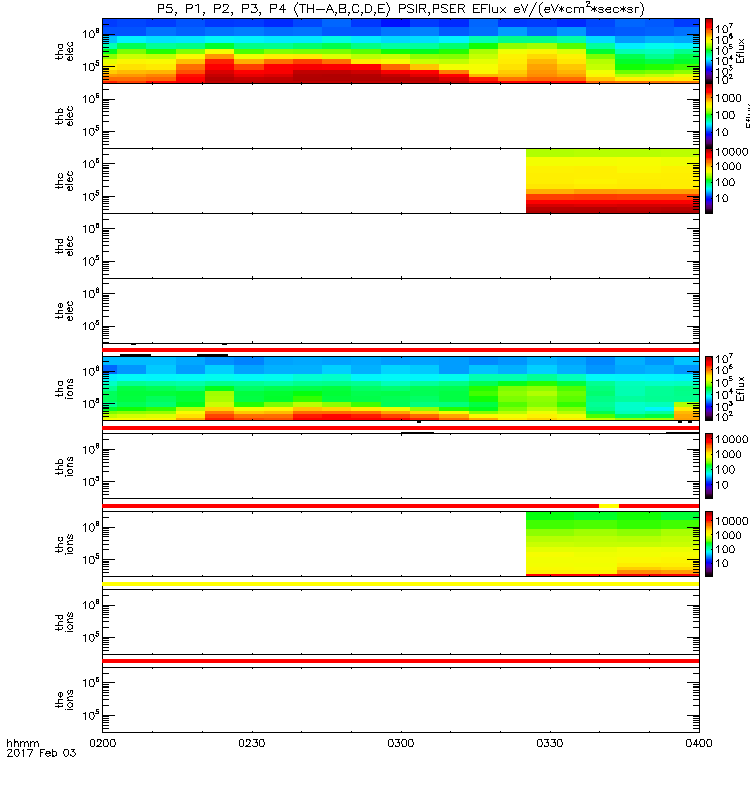
Task: Select the 'thd ions' panel axis label
Action: coord(64,622)
